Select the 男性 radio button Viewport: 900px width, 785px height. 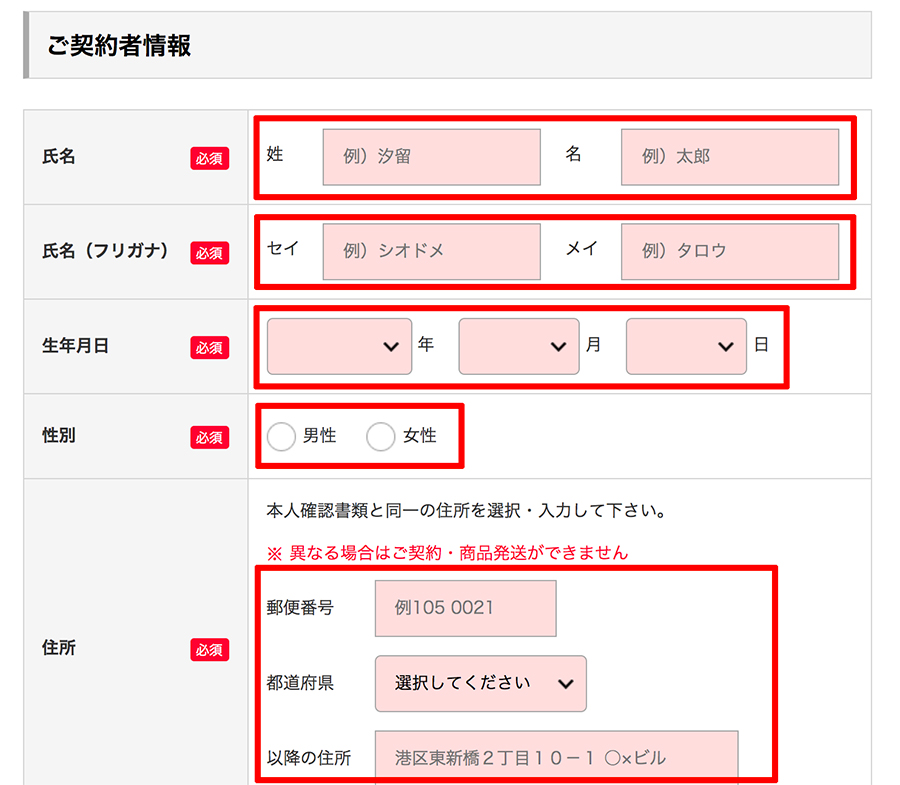[x=282, y=437]
